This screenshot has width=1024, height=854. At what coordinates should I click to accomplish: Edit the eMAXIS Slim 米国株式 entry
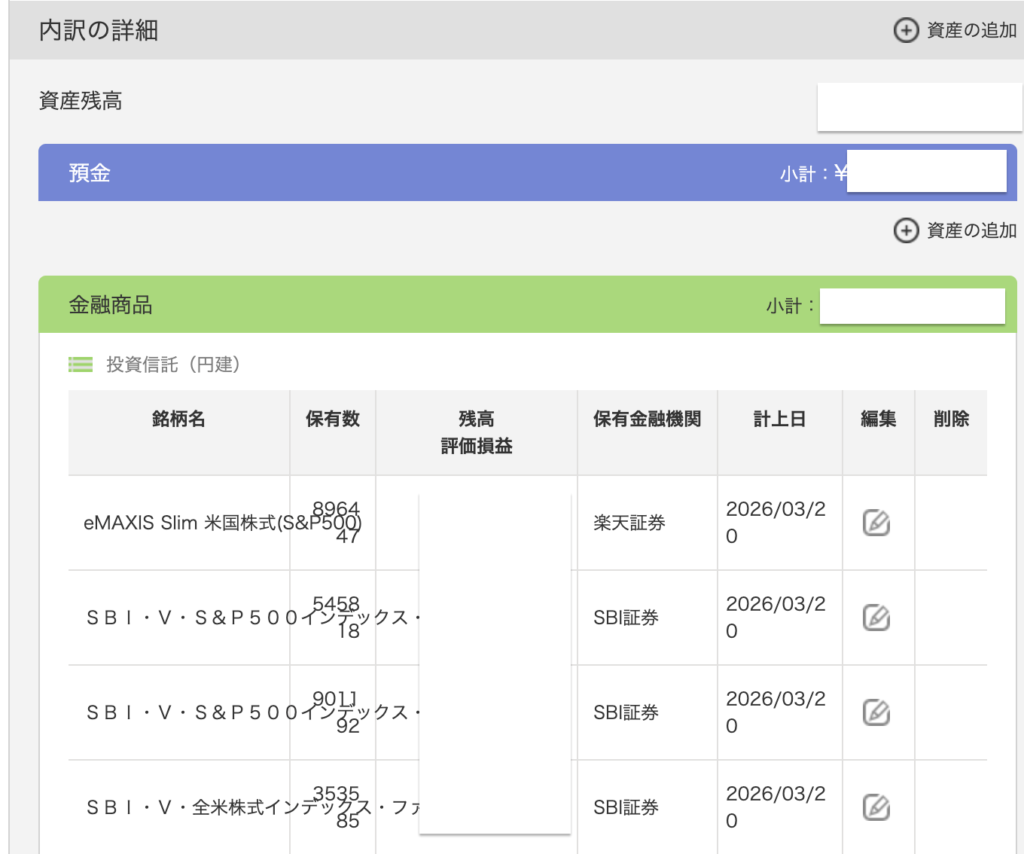click(x=876, y=523)
